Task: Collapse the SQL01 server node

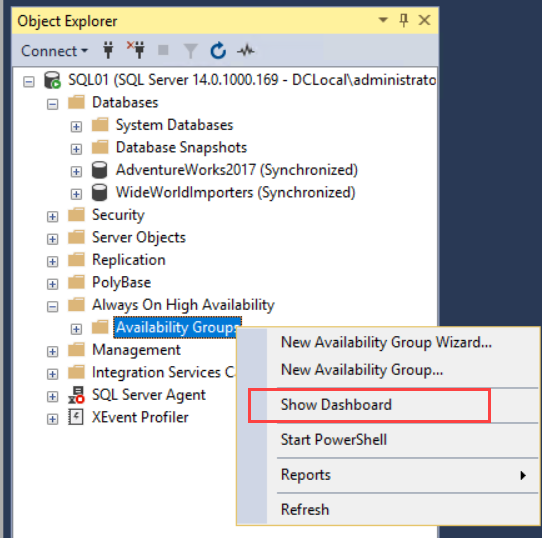Action: [x=29, y=82]
